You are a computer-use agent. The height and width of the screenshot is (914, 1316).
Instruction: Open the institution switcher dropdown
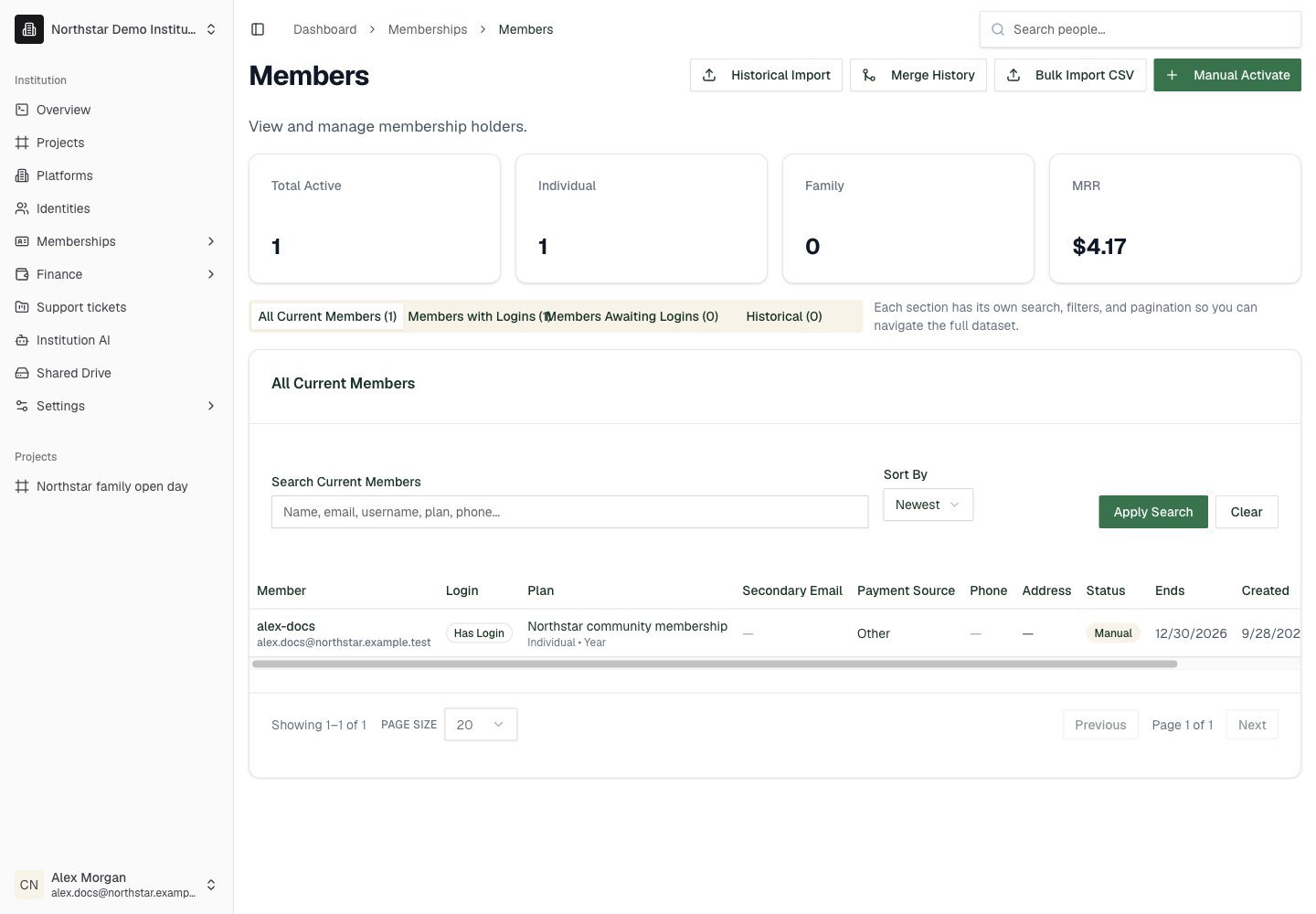tap(117, 29)
